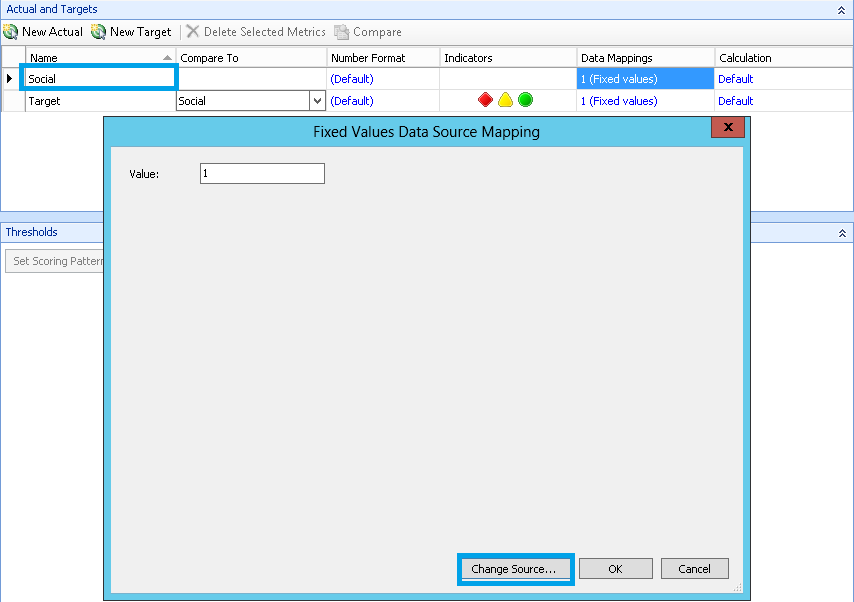Collapse the Thresholds panel
This screenshot has width=854, height=602.
[x=841, y=232]
